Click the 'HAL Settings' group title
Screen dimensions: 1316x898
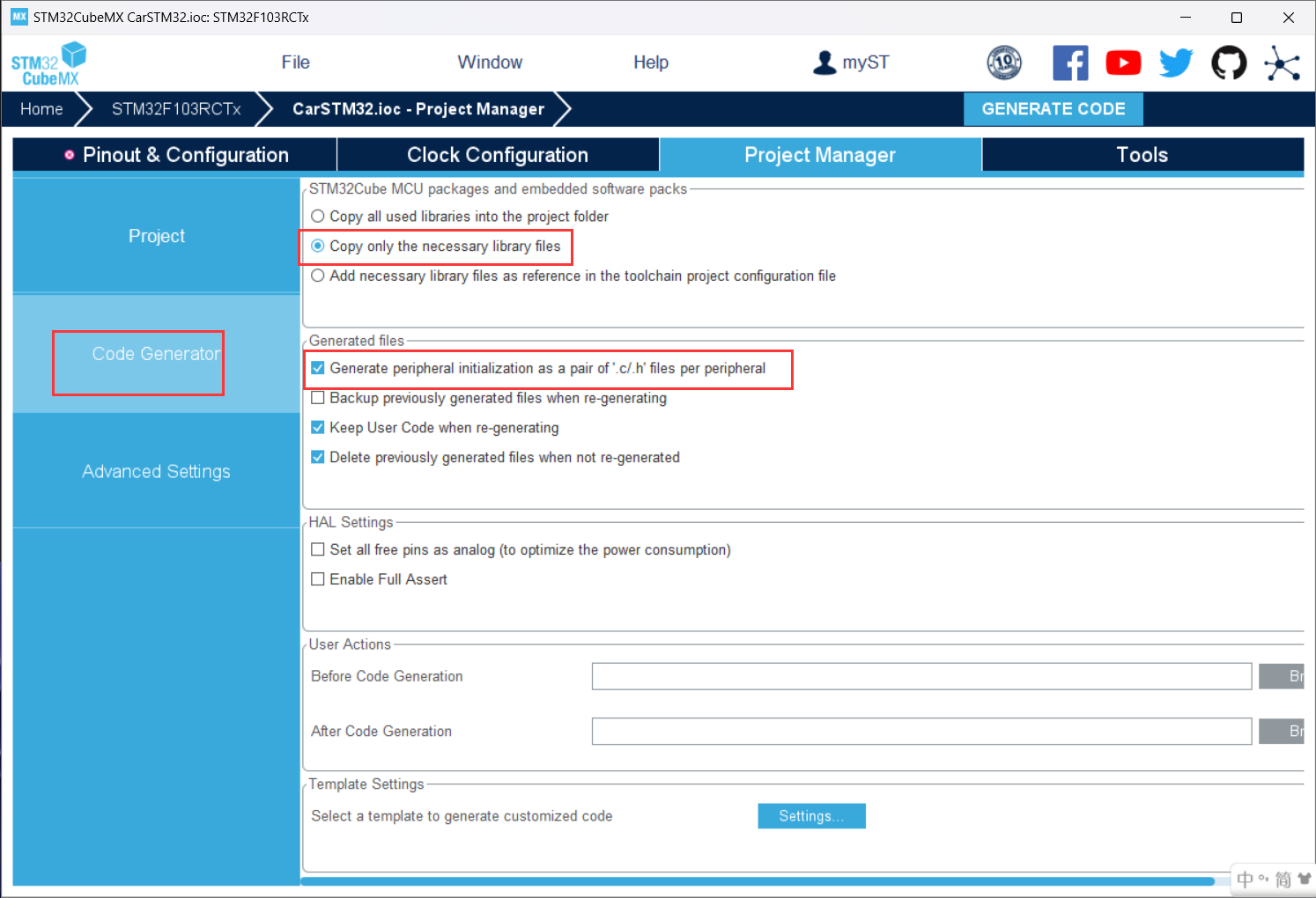[x=351, y=522]
